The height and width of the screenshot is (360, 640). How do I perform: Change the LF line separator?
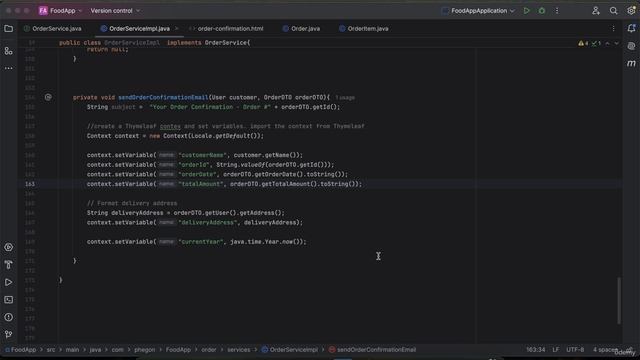(x=556, y=349)
